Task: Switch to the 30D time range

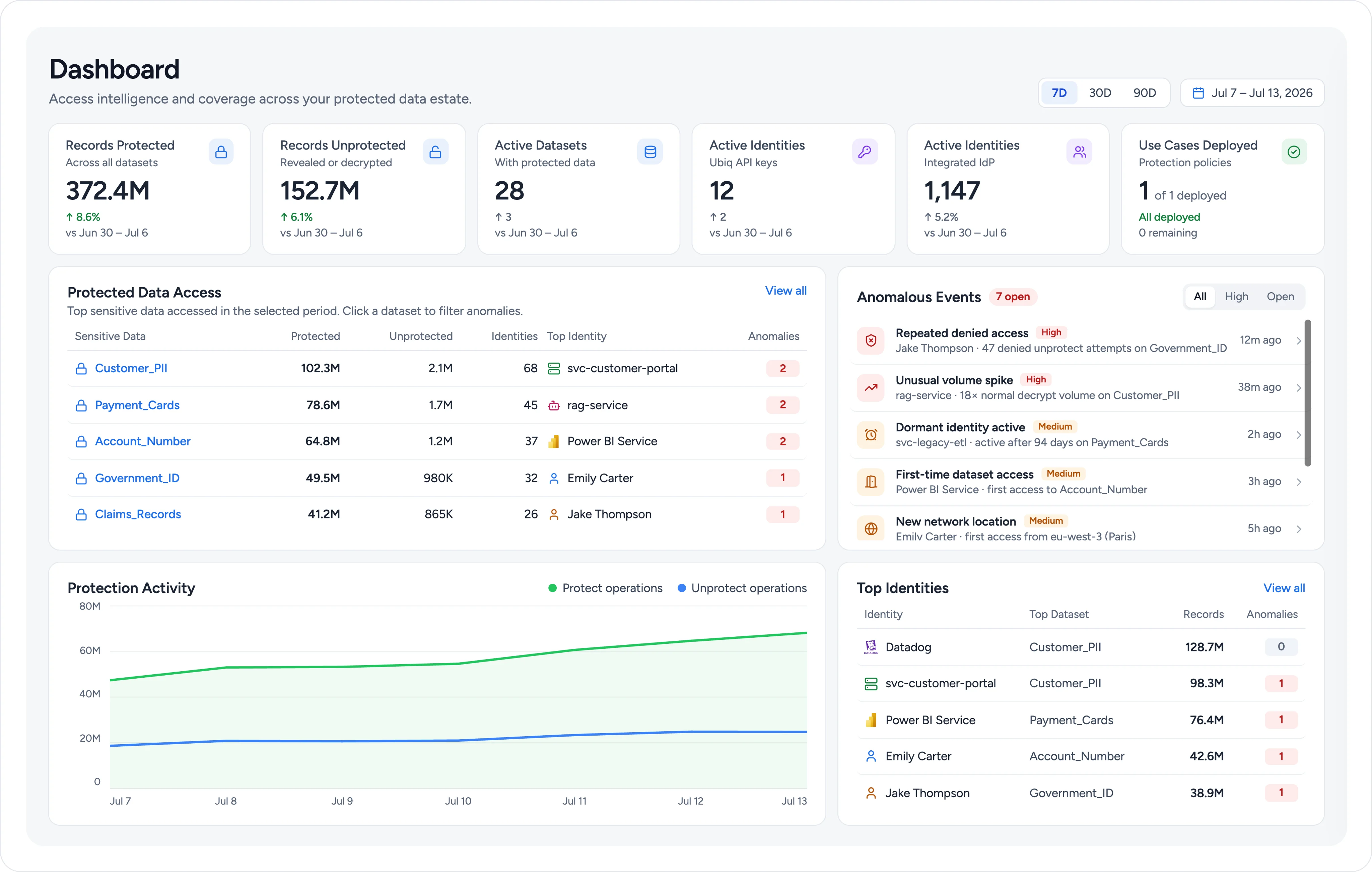Action: (x=1100, y=93)
